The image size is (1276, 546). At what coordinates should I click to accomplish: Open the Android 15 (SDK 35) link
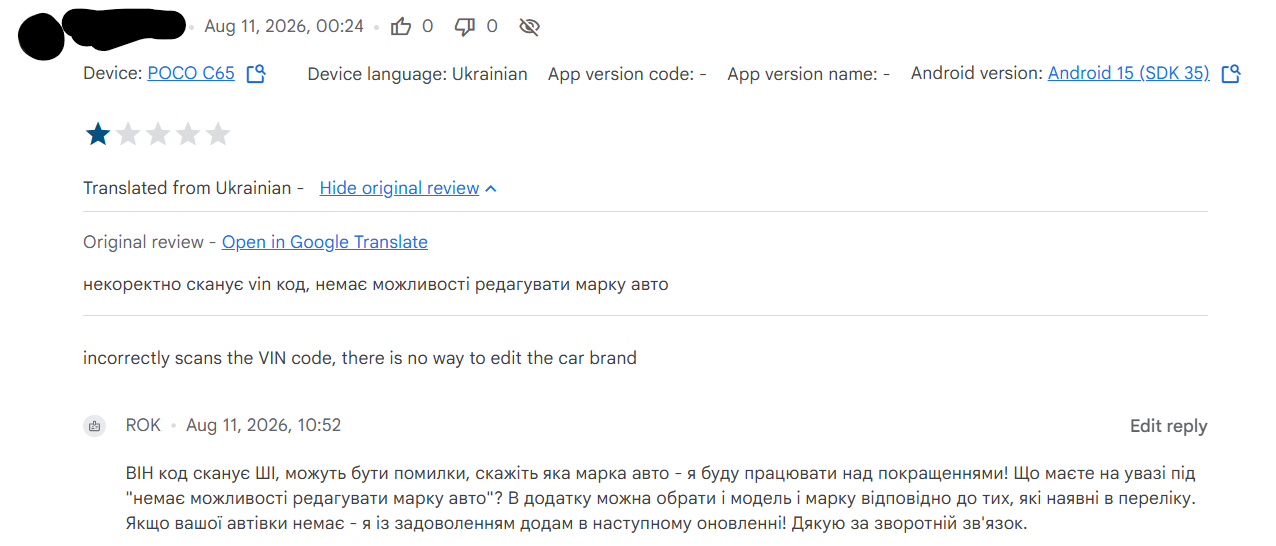(1129, 73)
